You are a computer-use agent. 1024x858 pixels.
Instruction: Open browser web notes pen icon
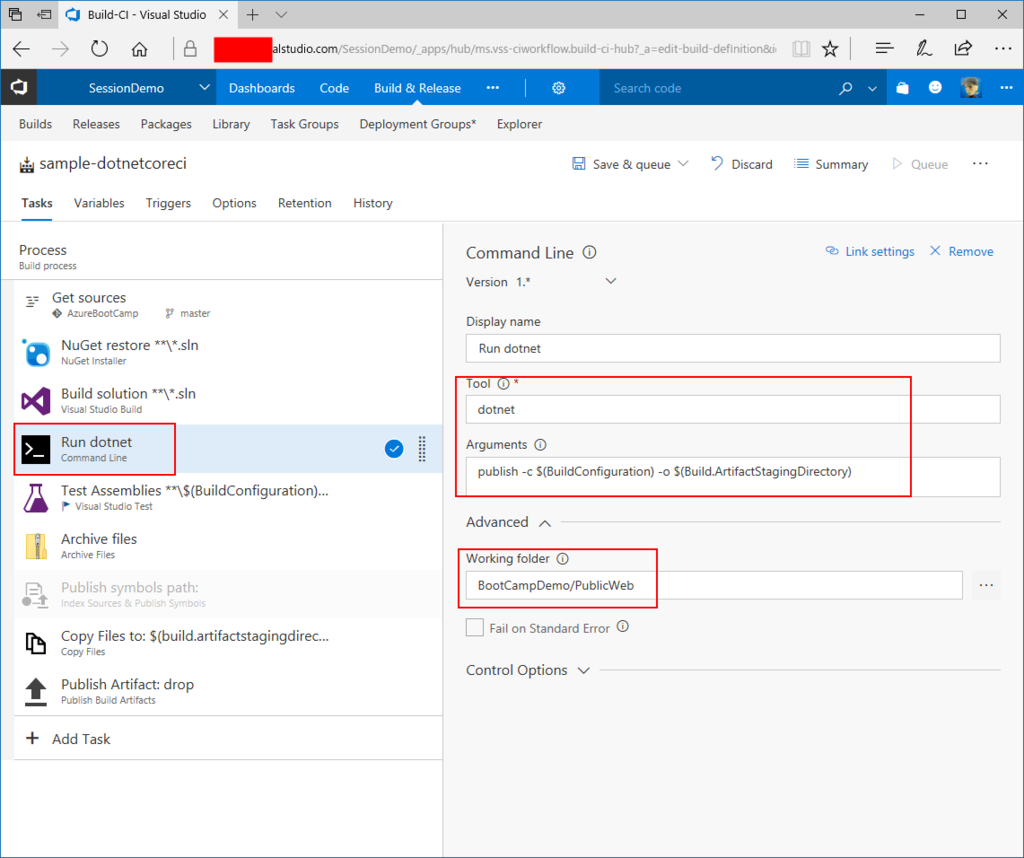(923, 48)
